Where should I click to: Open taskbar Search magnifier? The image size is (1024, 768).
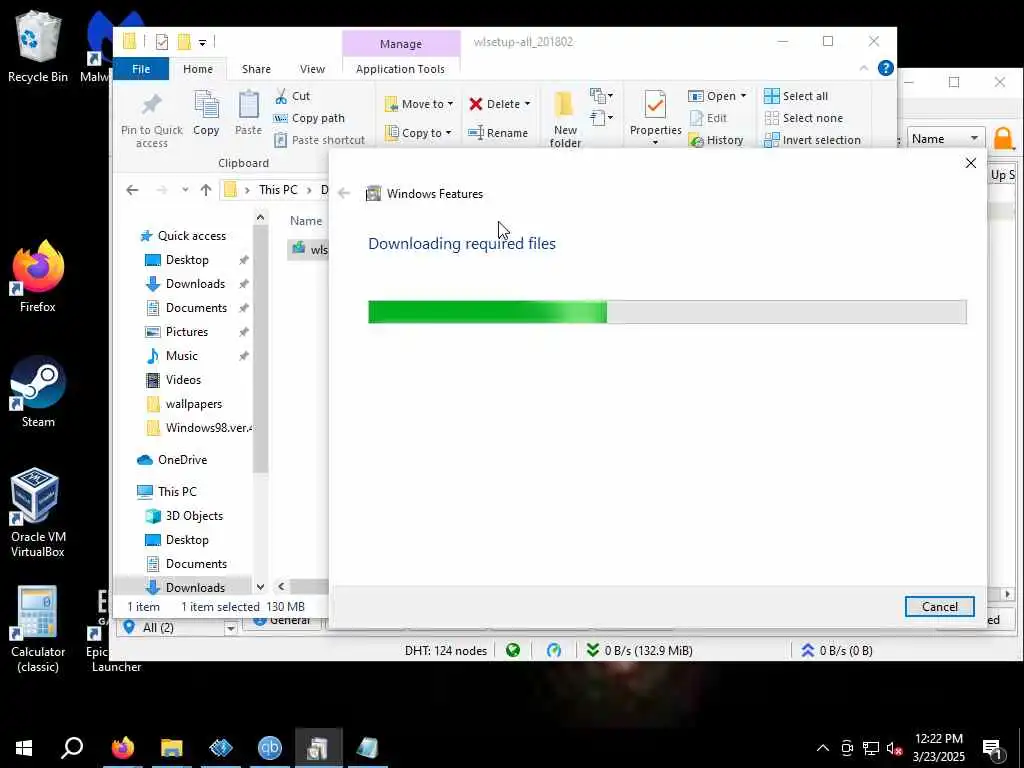[72, 747]
